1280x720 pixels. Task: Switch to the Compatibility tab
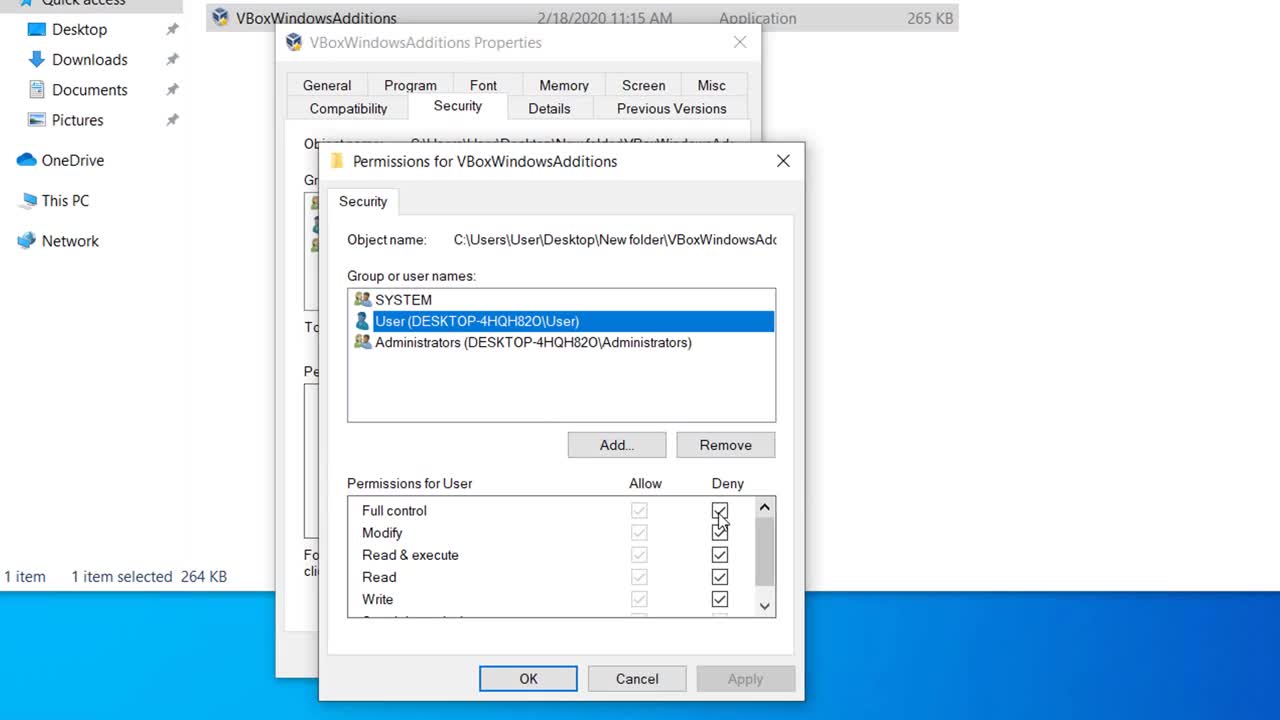(348, 108)
